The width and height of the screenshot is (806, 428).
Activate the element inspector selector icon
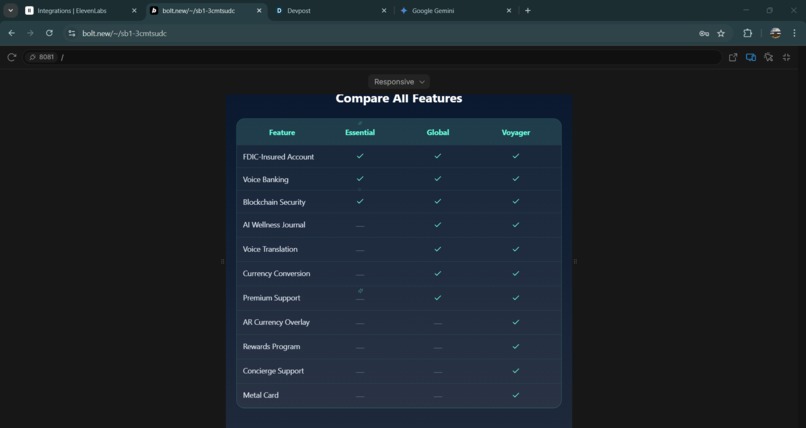coord(768,58)
